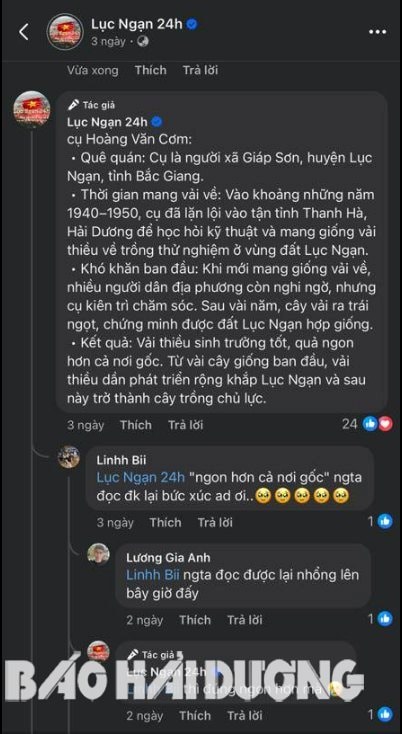Screen dimensions: 402x734
Task: Open author avatar beside the long comment
Action: (x=32, y=109)
